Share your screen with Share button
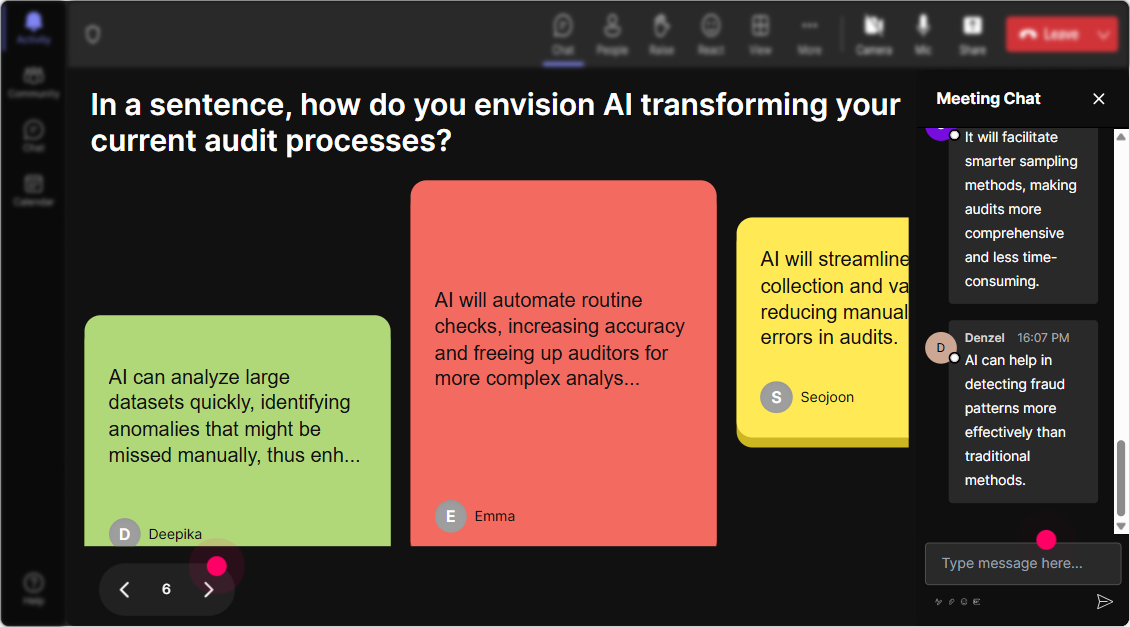1130x627 pixels. (x=972, y=34)
